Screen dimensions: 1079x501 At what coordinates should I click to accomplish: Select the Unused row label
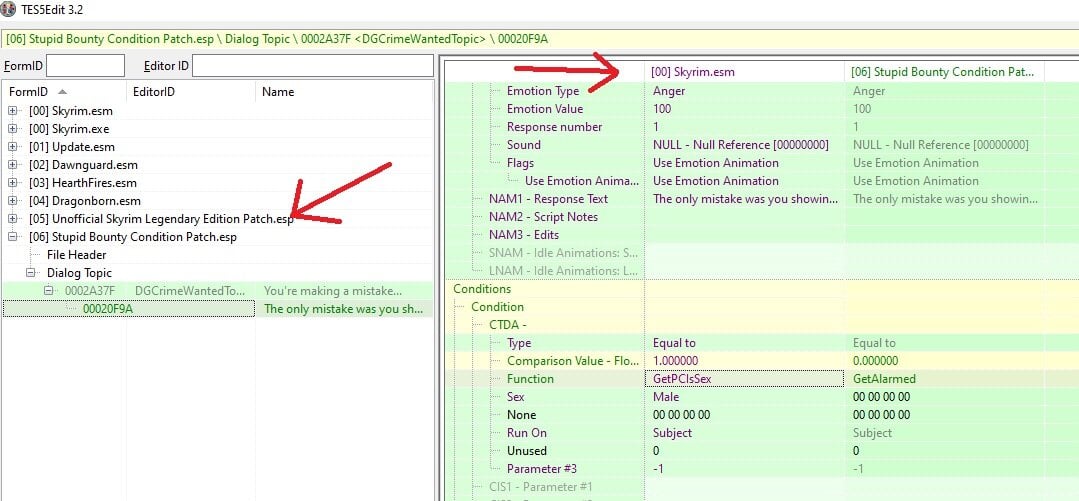[526, 451]
